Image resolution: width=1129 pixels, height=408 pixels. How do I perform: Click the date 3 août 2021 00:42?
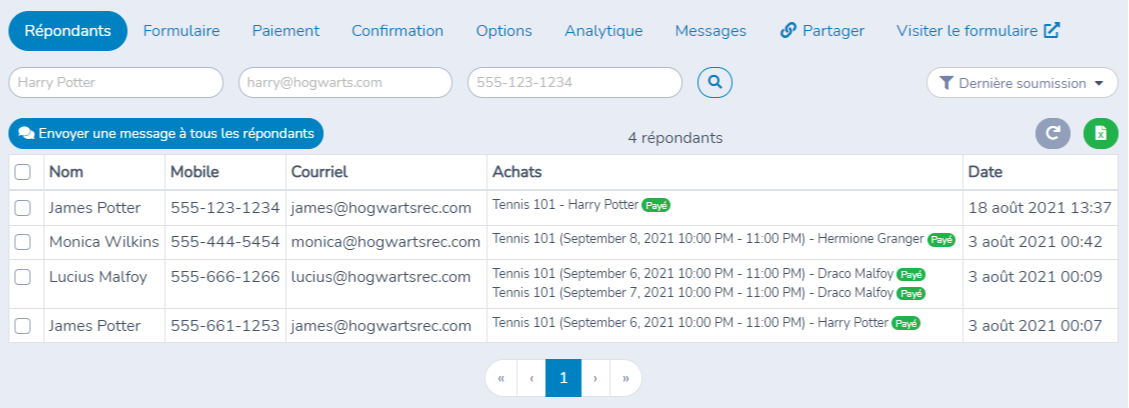point(1035,242)
